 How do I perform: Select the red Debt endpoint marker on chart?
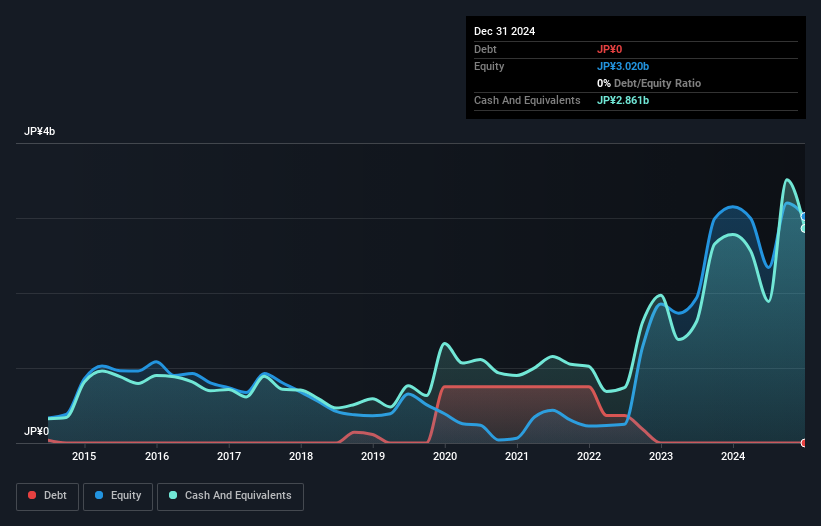tap(804, 443)
